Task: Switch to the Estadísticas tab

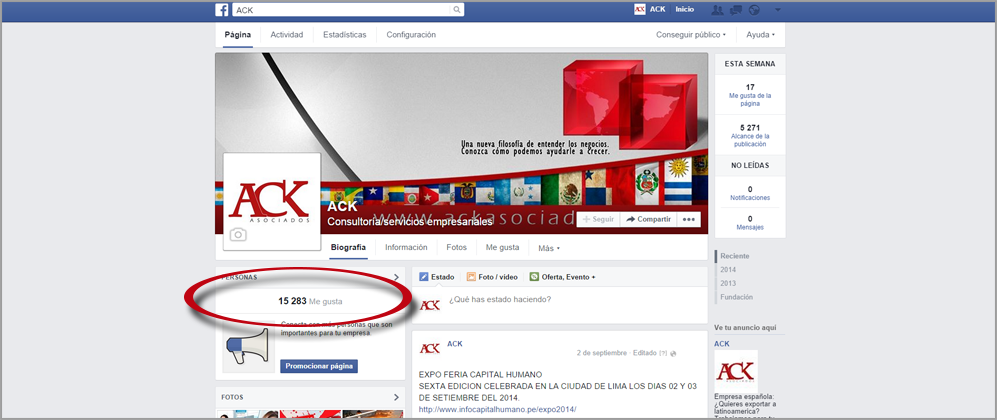Action: coord(345,35)
